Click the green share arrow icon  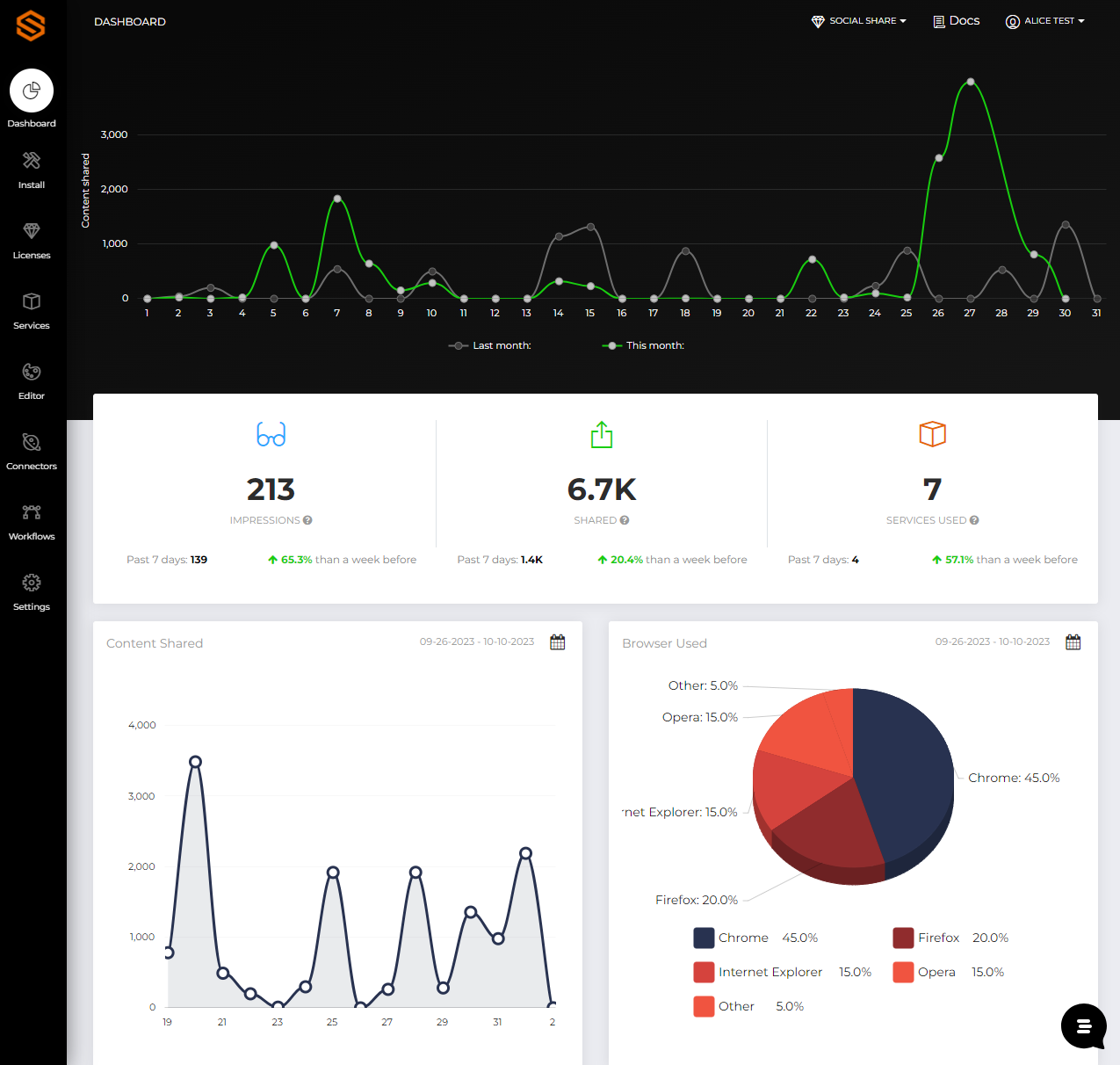[x=602, y=434]
